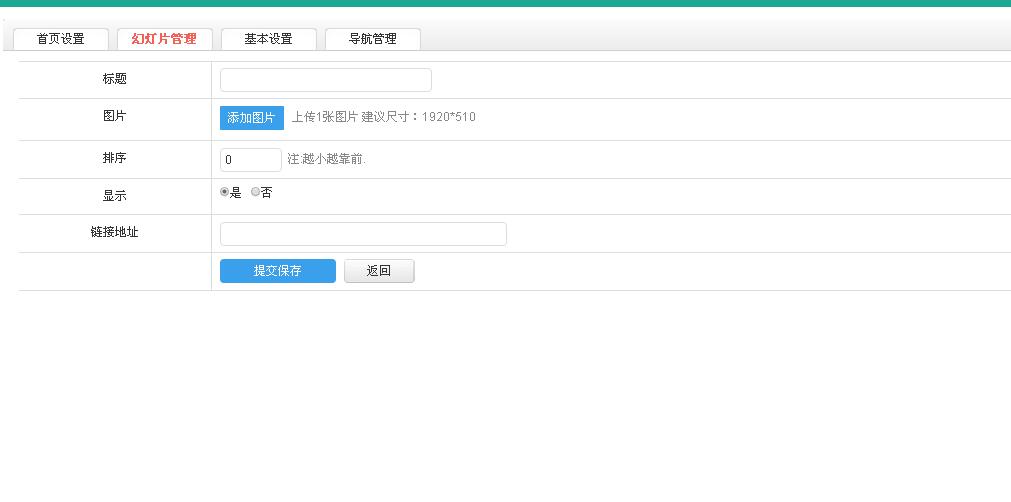Submit the form with 提交保存
This screenshot has width=1011, height=502.
277,271
